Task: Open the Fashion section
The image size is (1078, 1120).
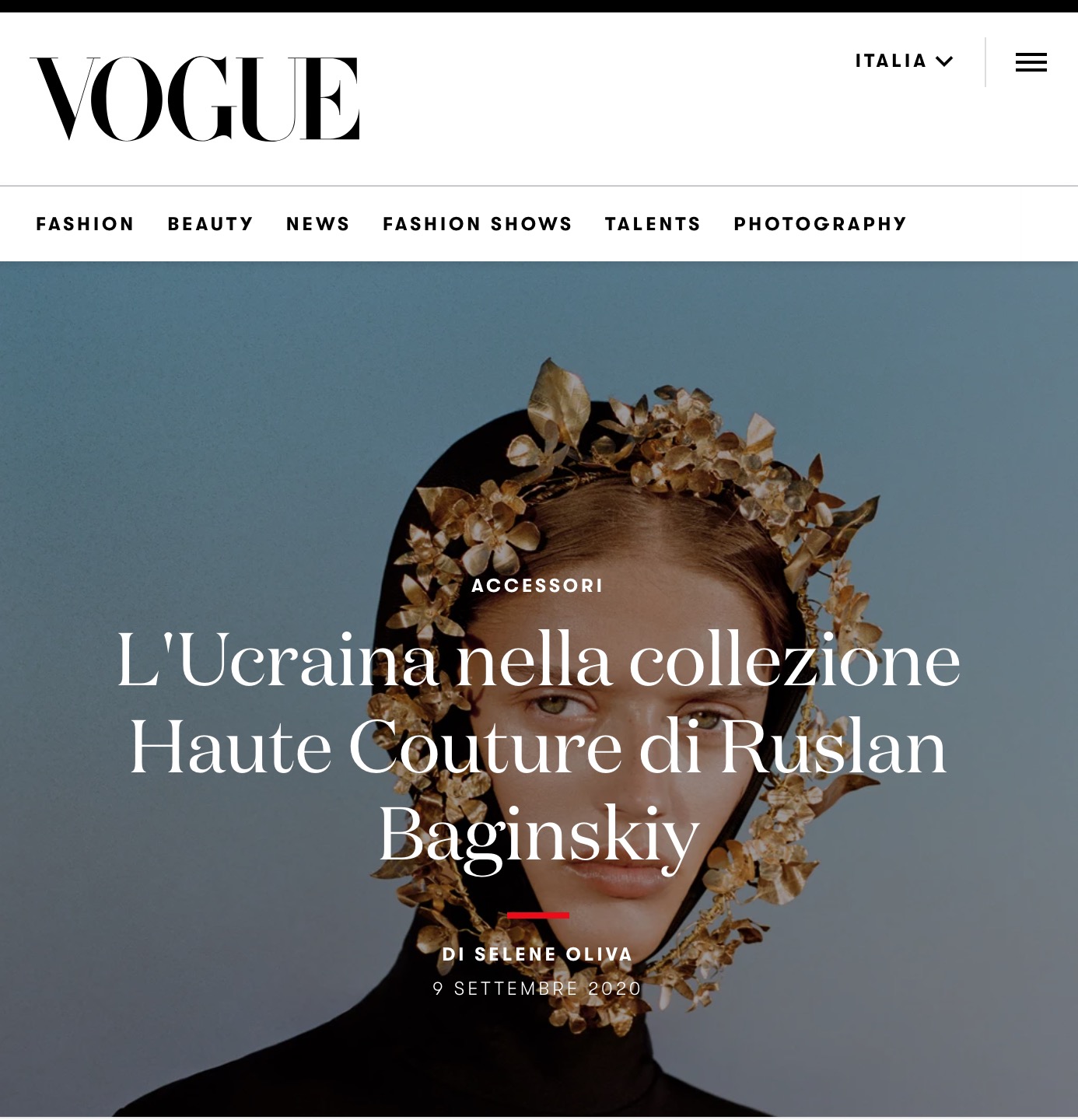Action: [86, 224]
